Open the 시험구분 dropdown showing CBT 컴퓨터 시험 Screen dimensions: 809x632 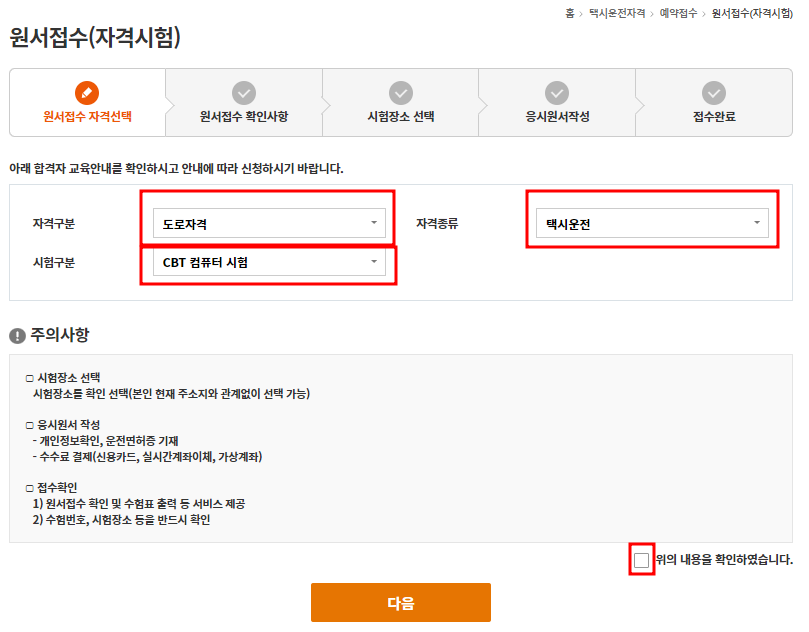click(x=269, y=262)
